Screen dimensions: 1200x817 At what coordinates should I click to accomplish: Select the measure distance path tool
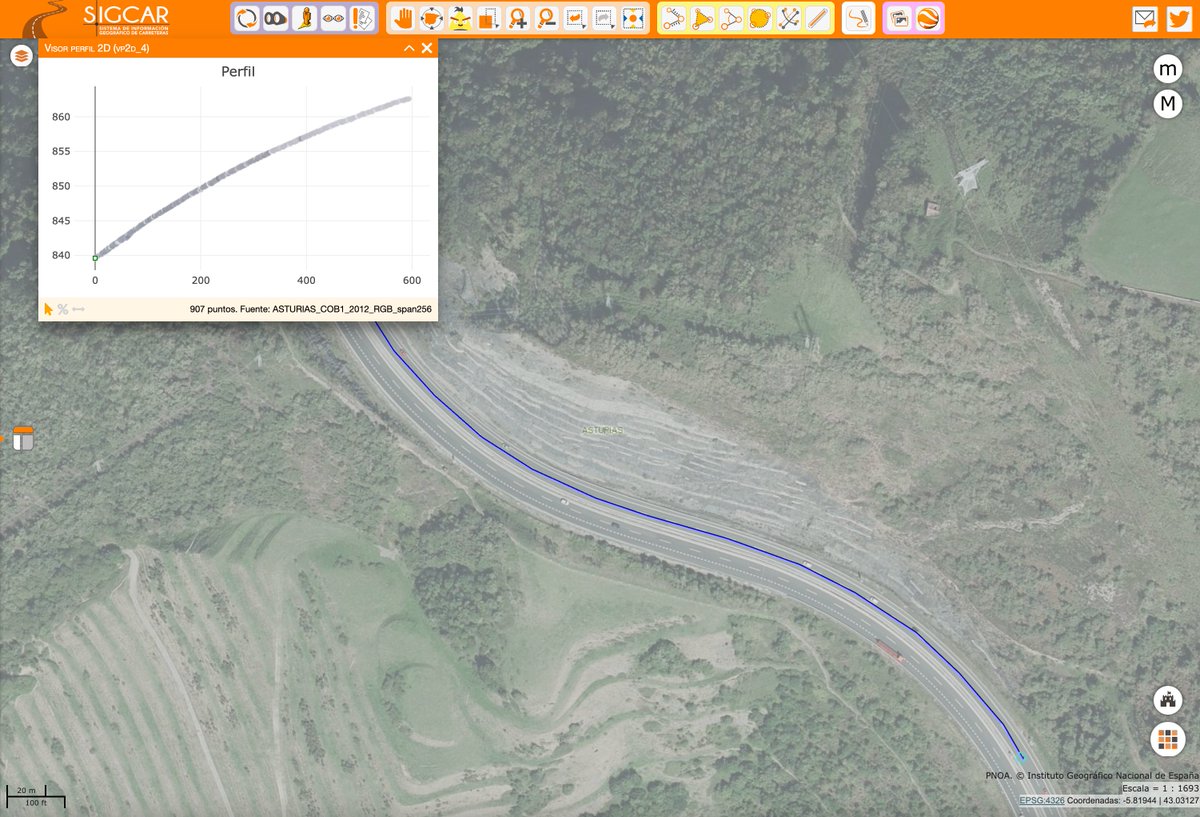click(x=673, y=18)
